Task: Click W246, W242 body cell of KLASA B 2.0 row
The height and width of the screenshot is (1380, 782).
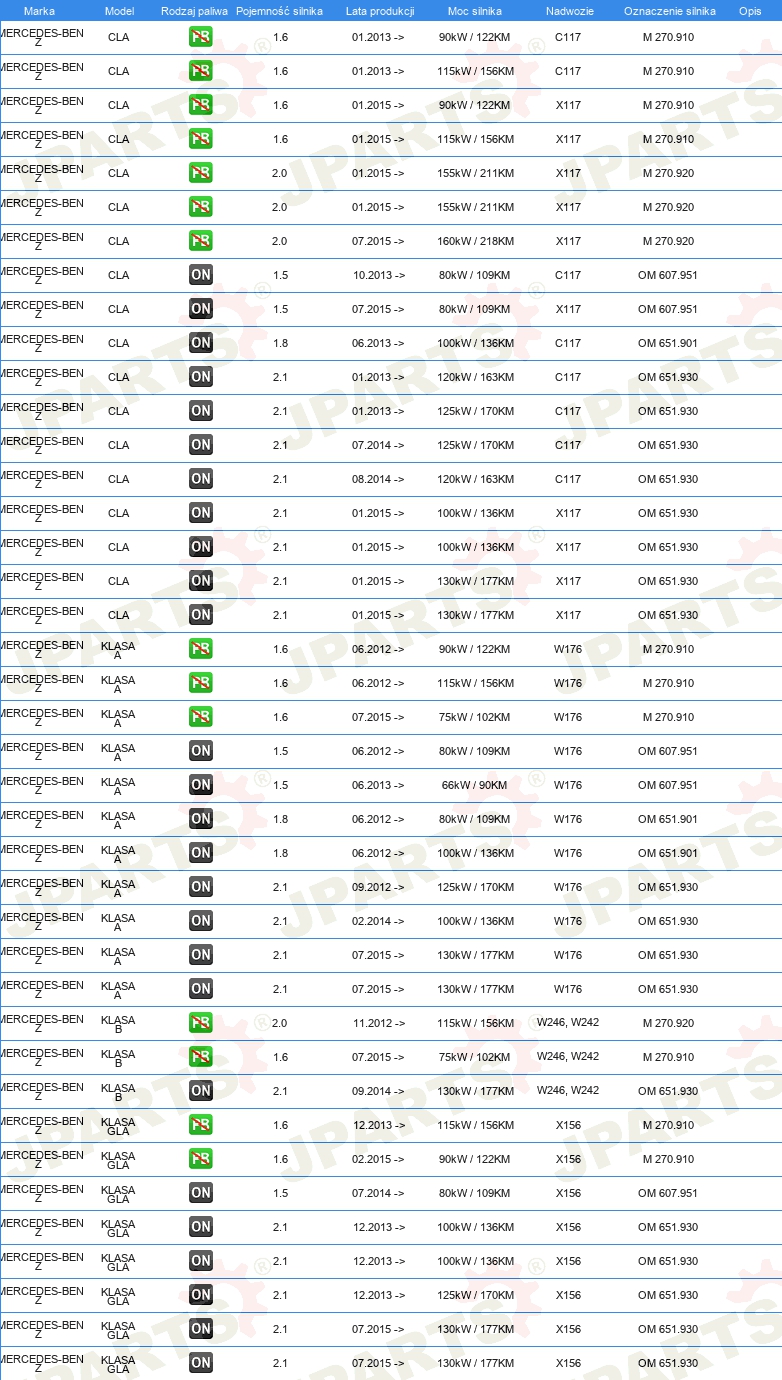Action: point(568,1023)
